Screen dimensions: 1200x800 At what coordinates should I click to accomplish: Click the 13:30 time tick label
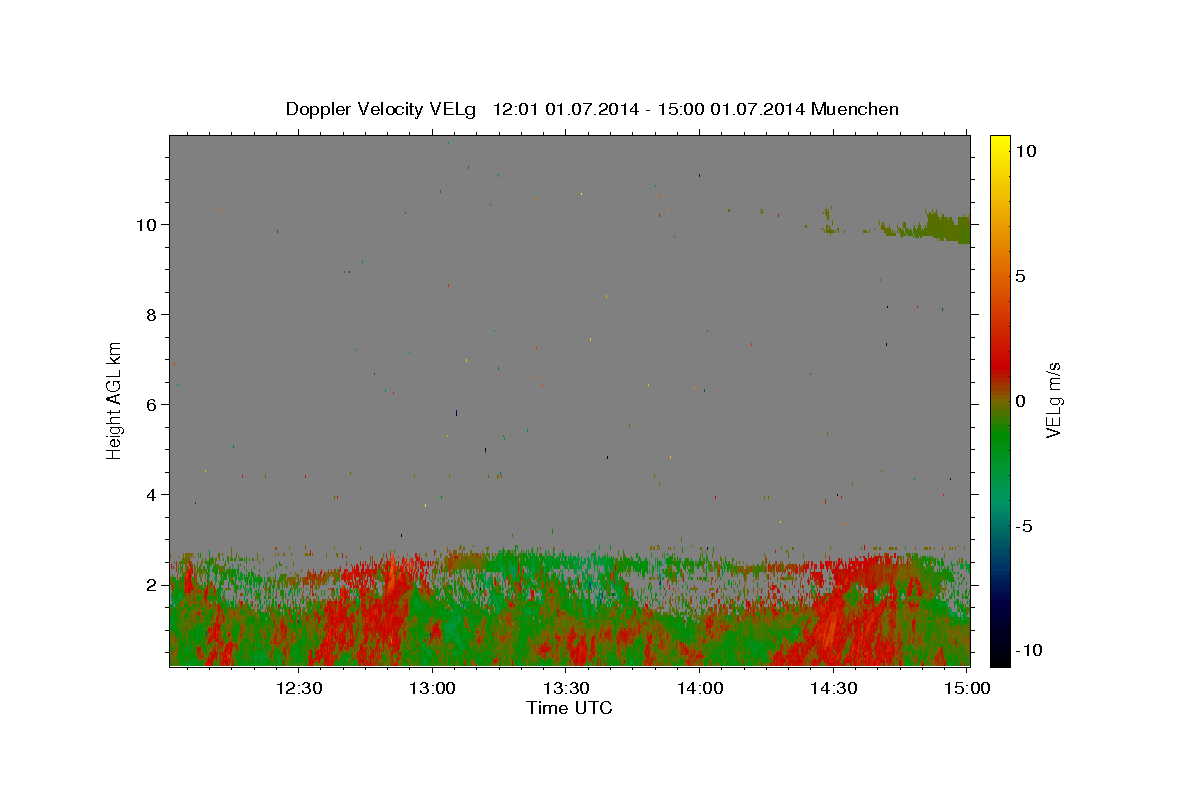pyautogui.click(x=566, y=688)
